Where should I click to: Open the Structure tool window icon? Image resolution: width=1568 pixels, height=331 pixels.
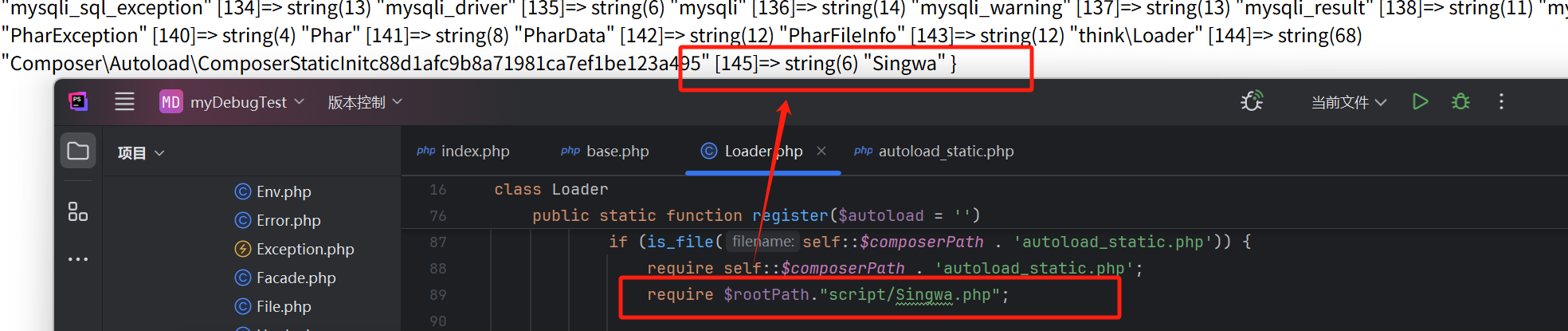pyautogui.click(x=78, y=211)
